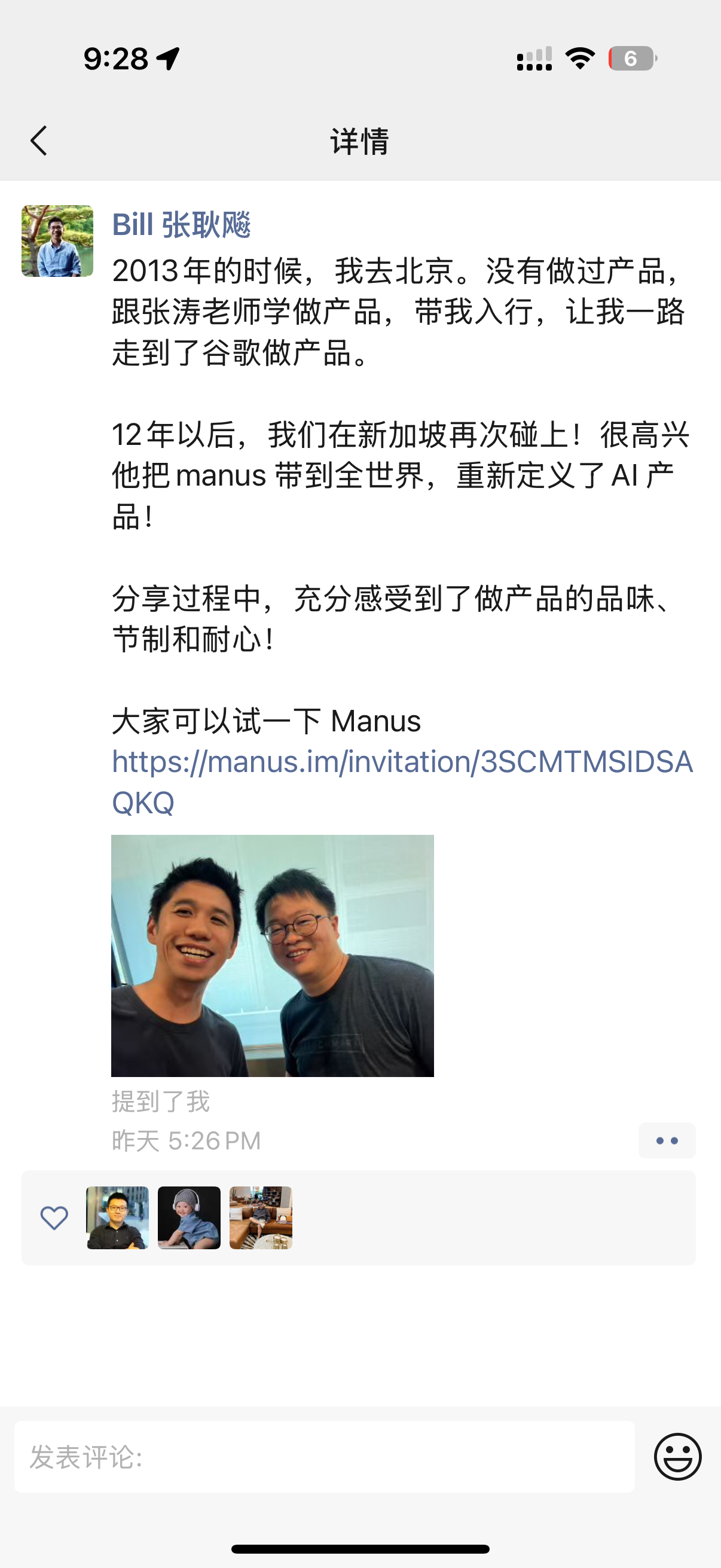Image resolution: width=721 pixels, height=1568 pixels.
Task: Tap the 提到了我 mention label
Action: tap(161, 1101)
